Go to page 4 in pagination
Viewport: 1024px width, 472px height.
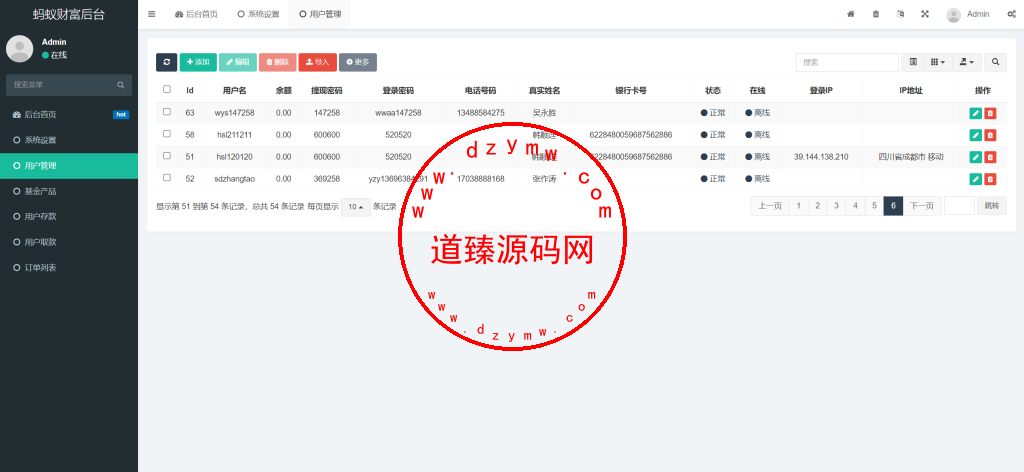point(855,206)
